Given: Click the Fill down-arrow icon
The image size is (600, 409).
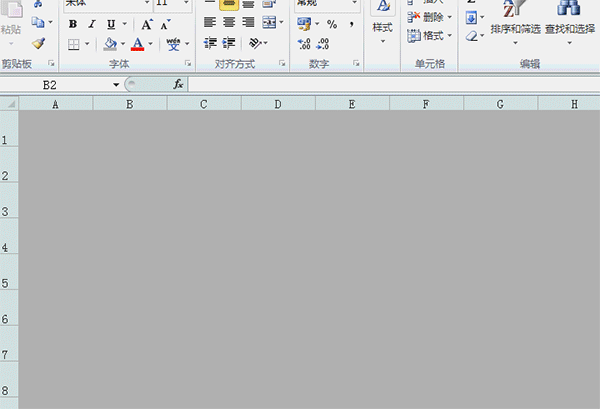Looking at the screenshot, I should [x=471, y=17].
